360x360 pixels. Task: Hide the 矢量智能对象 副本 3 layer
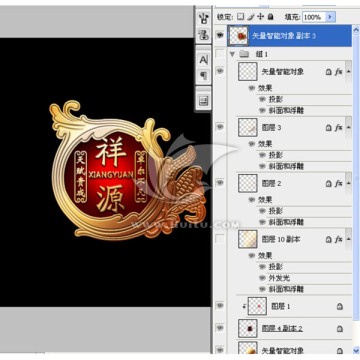point(220,36)
